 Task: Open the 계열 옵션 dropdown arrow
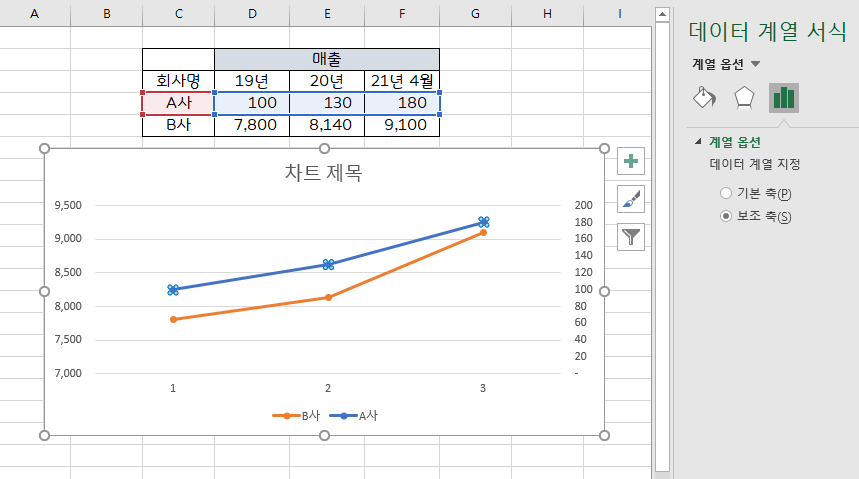click(755, 64)
